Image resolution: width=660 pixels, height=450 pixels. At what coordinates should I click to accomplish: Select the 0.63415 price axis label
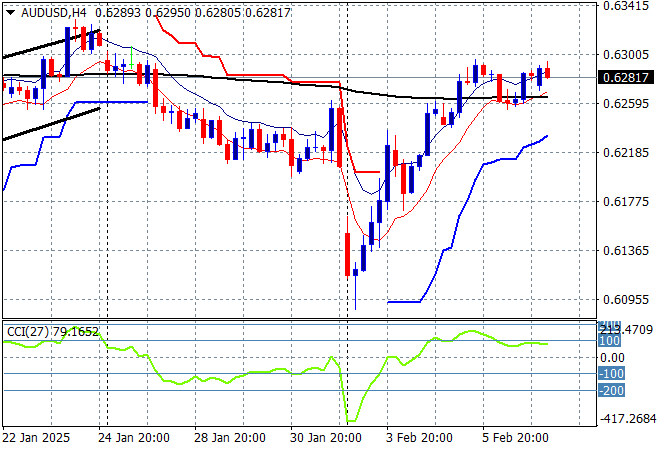click(x=626, y=6)
